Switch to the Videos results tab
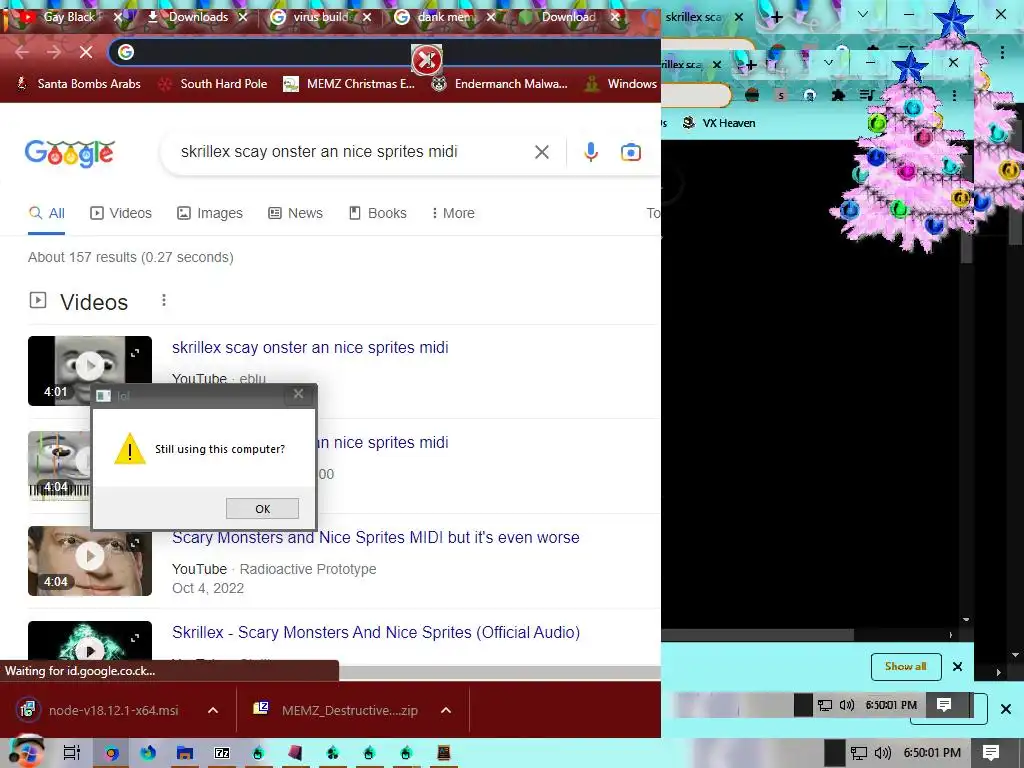The image size is (1024, 768). coord(121,213)
